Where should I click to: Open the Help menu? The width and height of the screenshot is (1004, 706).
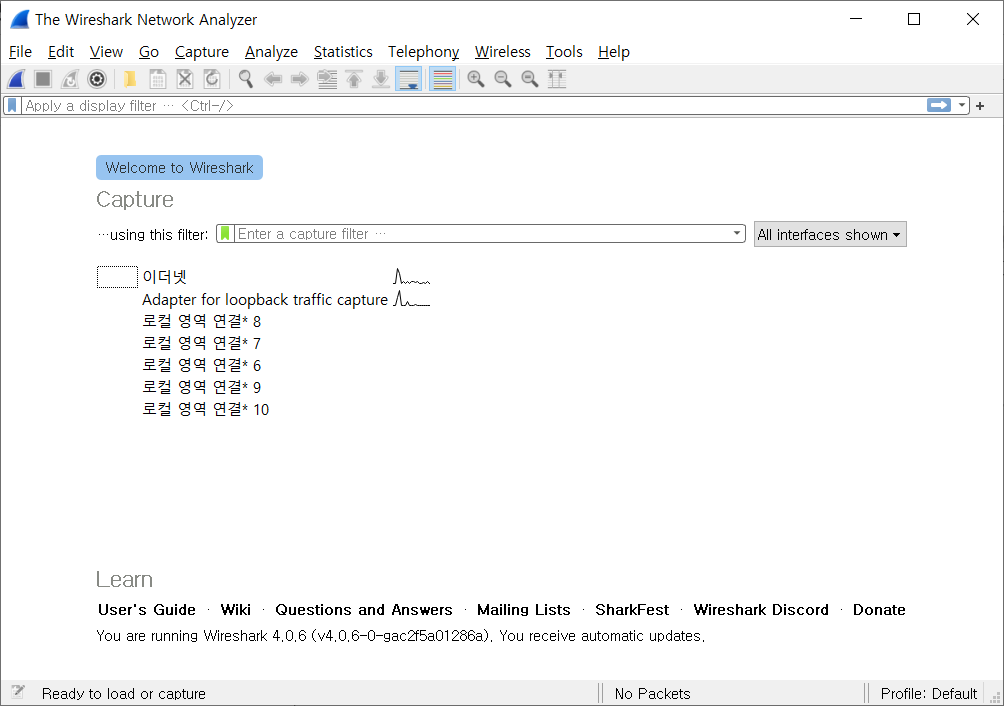pos(614,52)
